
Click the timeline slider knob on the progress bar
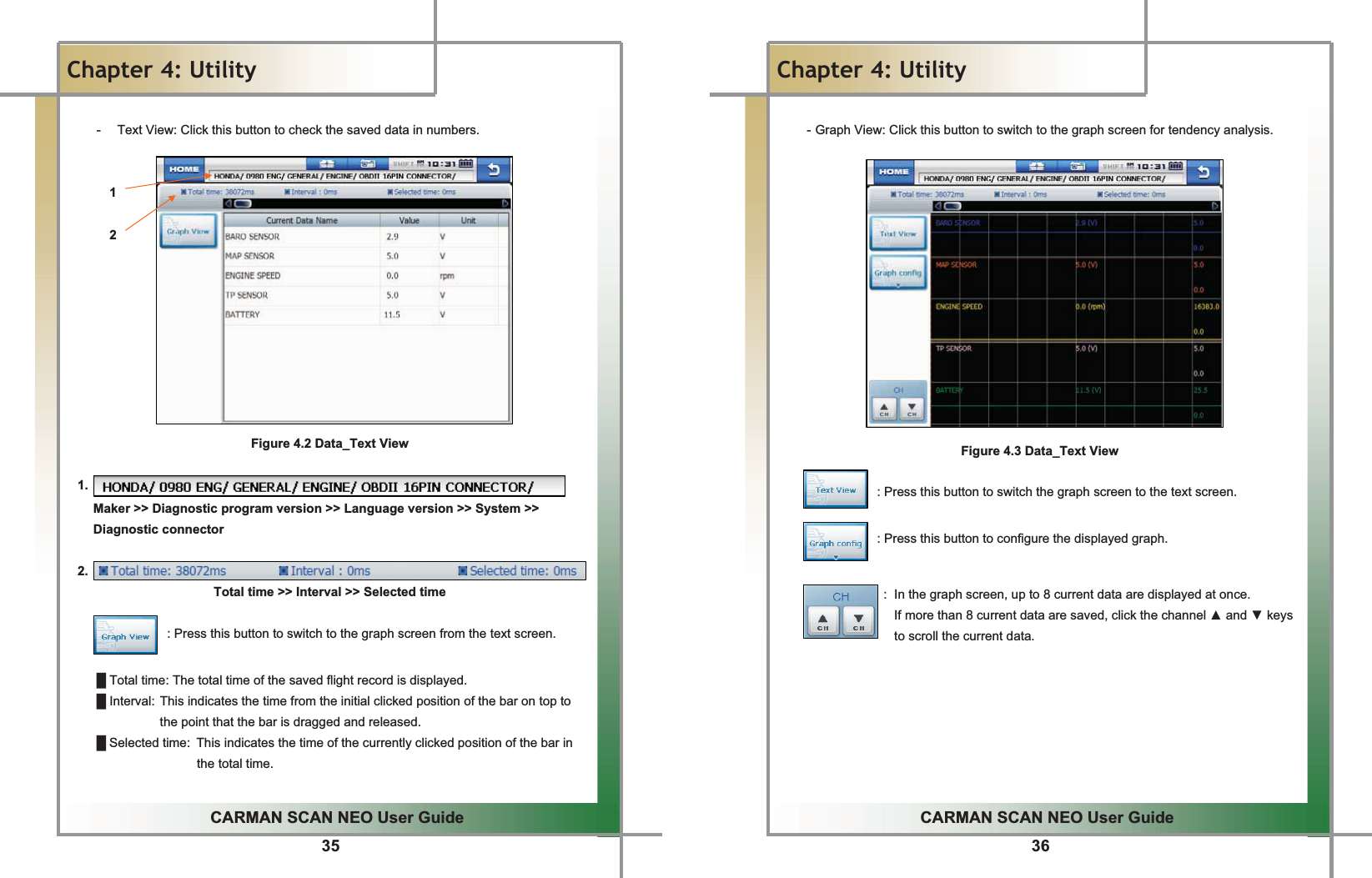[x=243, y=203]
